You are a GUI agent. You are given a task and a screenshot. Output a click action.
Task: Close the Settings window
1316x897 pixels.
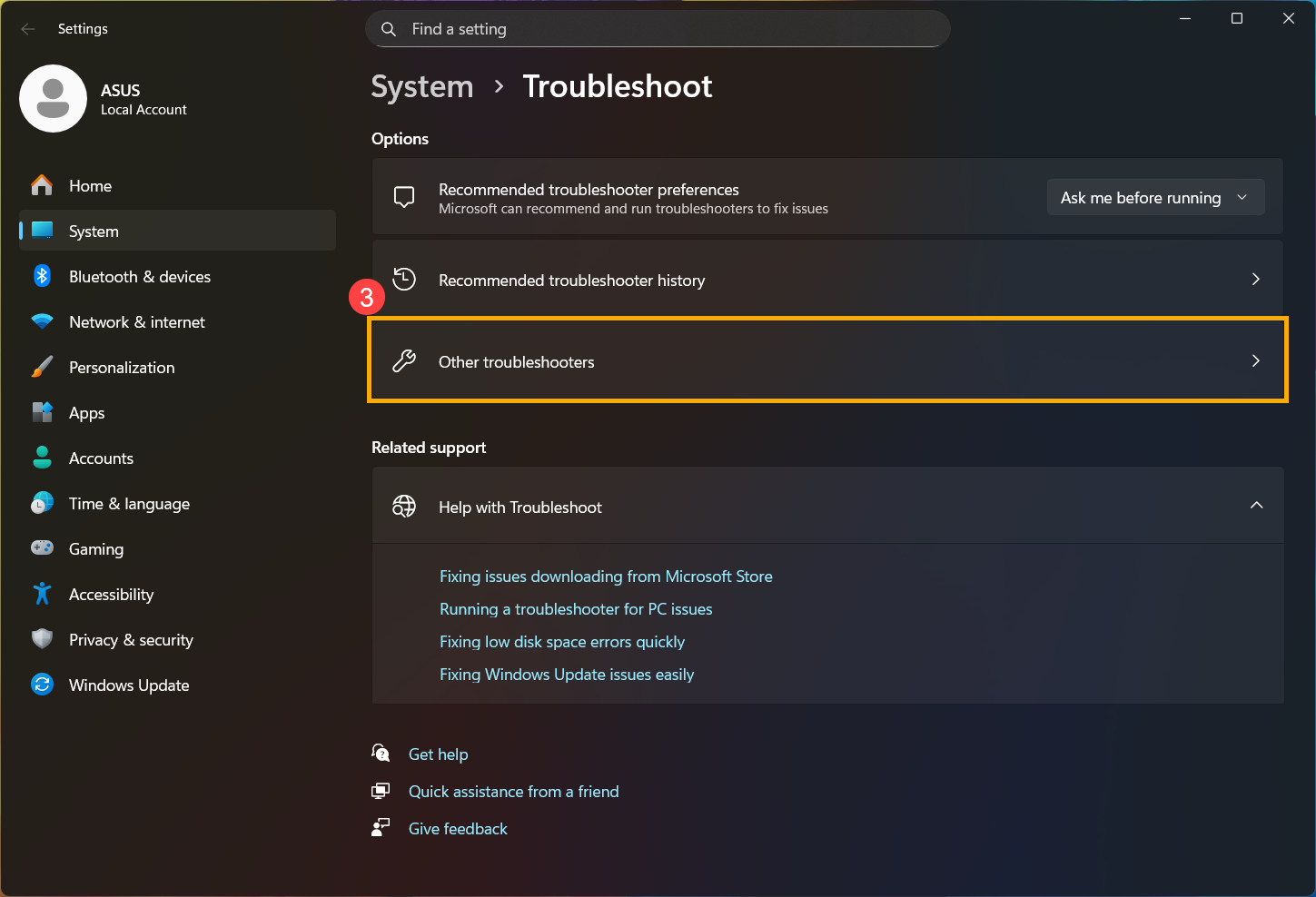pos(1288,18)
